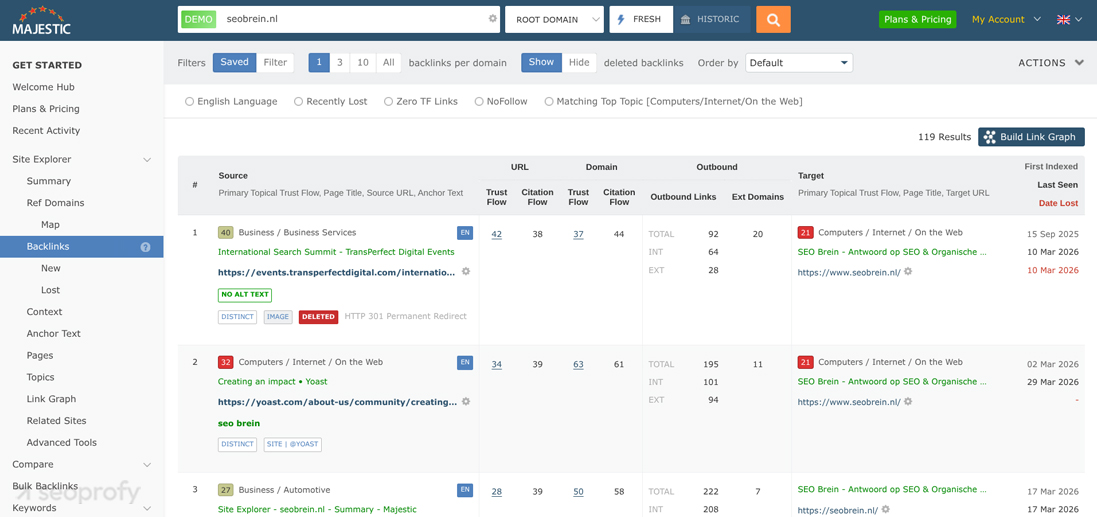This screenshot has width=1097, height=517.
Task: Open the Plans & Pricing green button
Action: 917,19
